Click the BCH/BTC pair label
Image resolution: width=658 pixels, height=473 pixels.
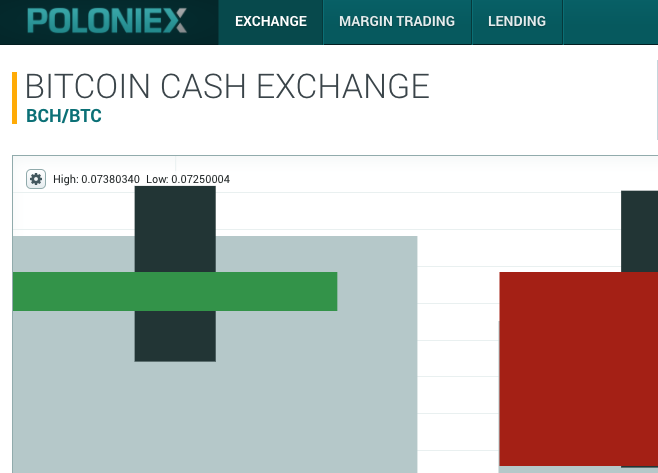(64, 116)
